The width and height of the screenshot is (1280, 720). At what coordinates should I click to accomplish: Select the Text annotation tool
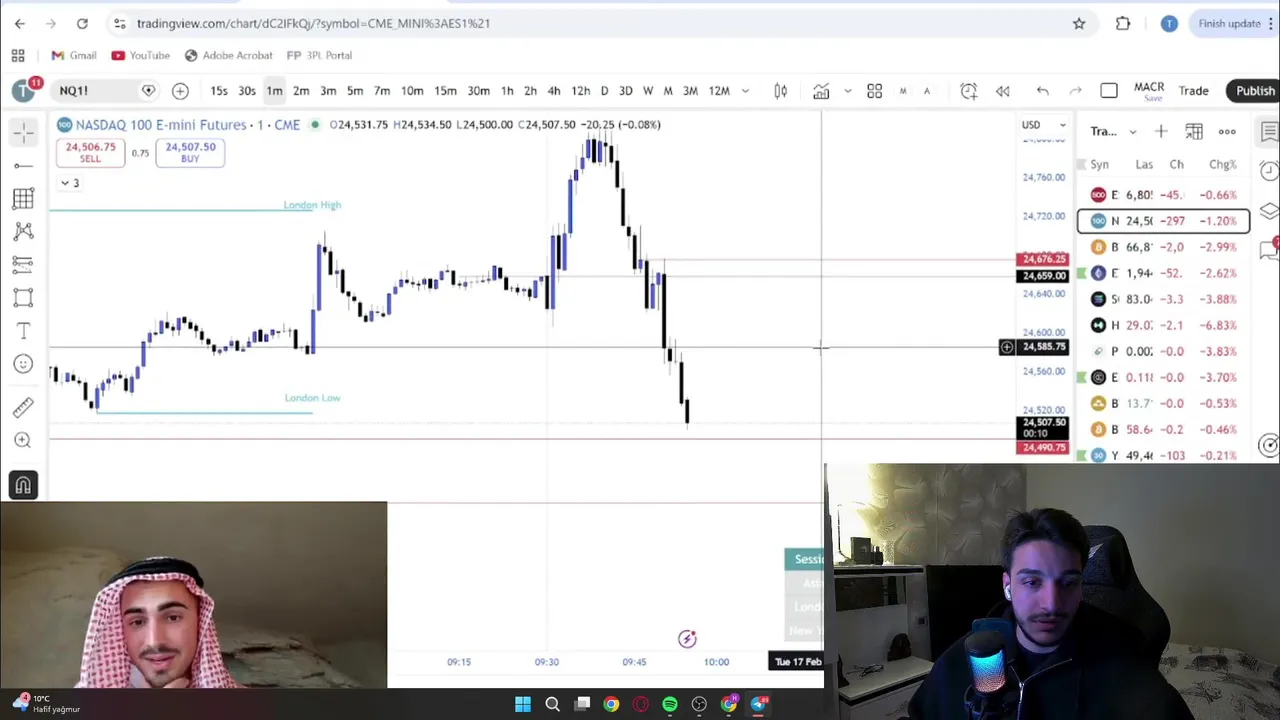23,330
